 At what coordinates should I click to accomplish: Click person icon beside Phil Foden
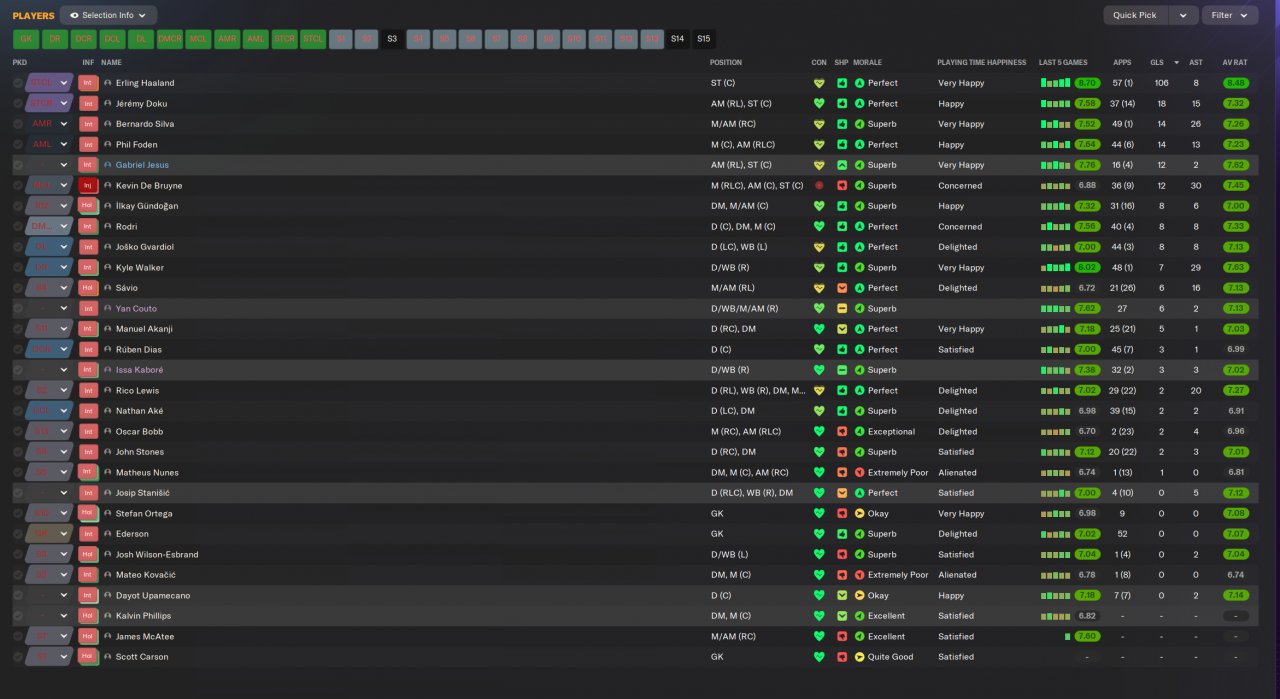(x=108, y=144)
